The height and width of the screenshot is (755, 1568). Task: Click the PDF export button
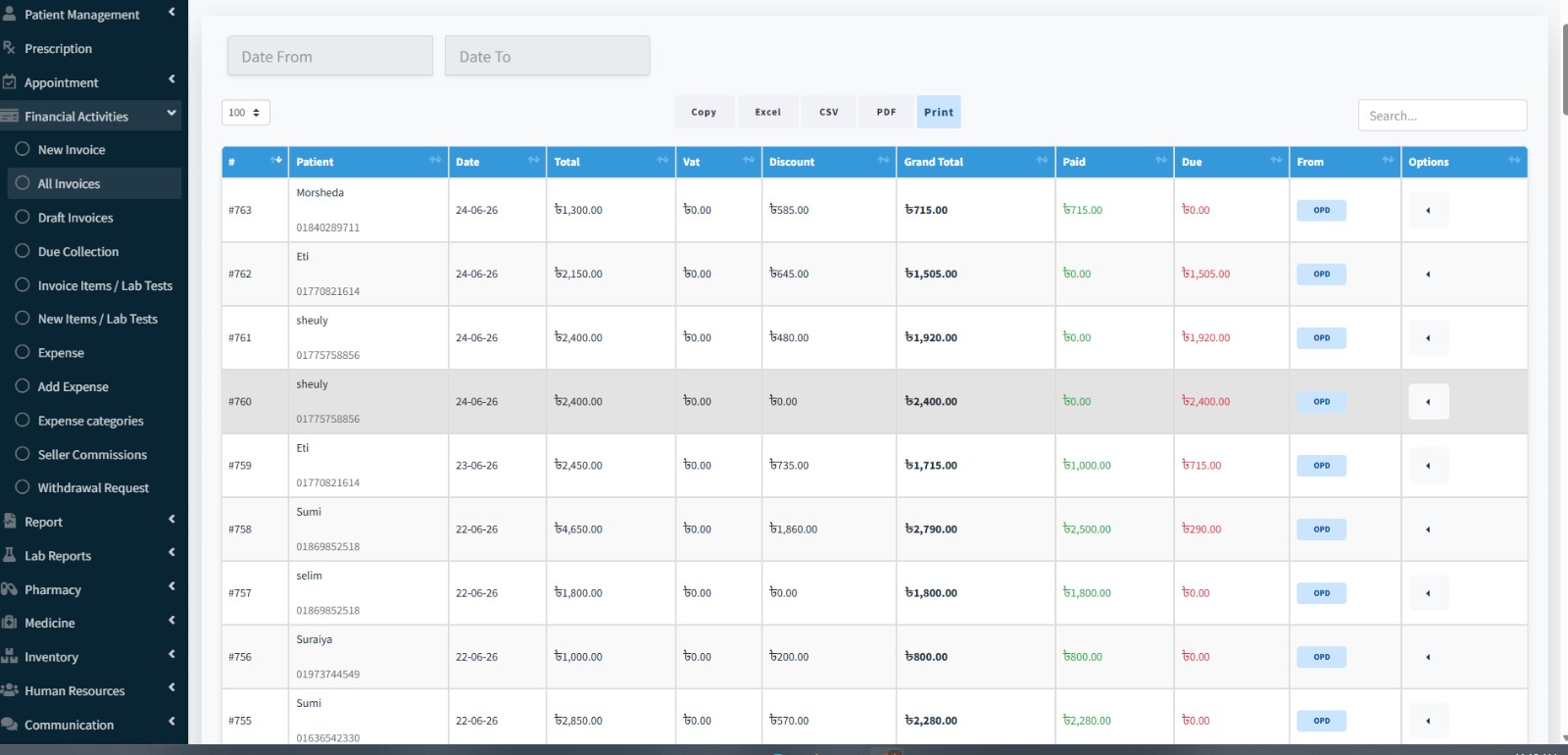(x=886, y=112)
